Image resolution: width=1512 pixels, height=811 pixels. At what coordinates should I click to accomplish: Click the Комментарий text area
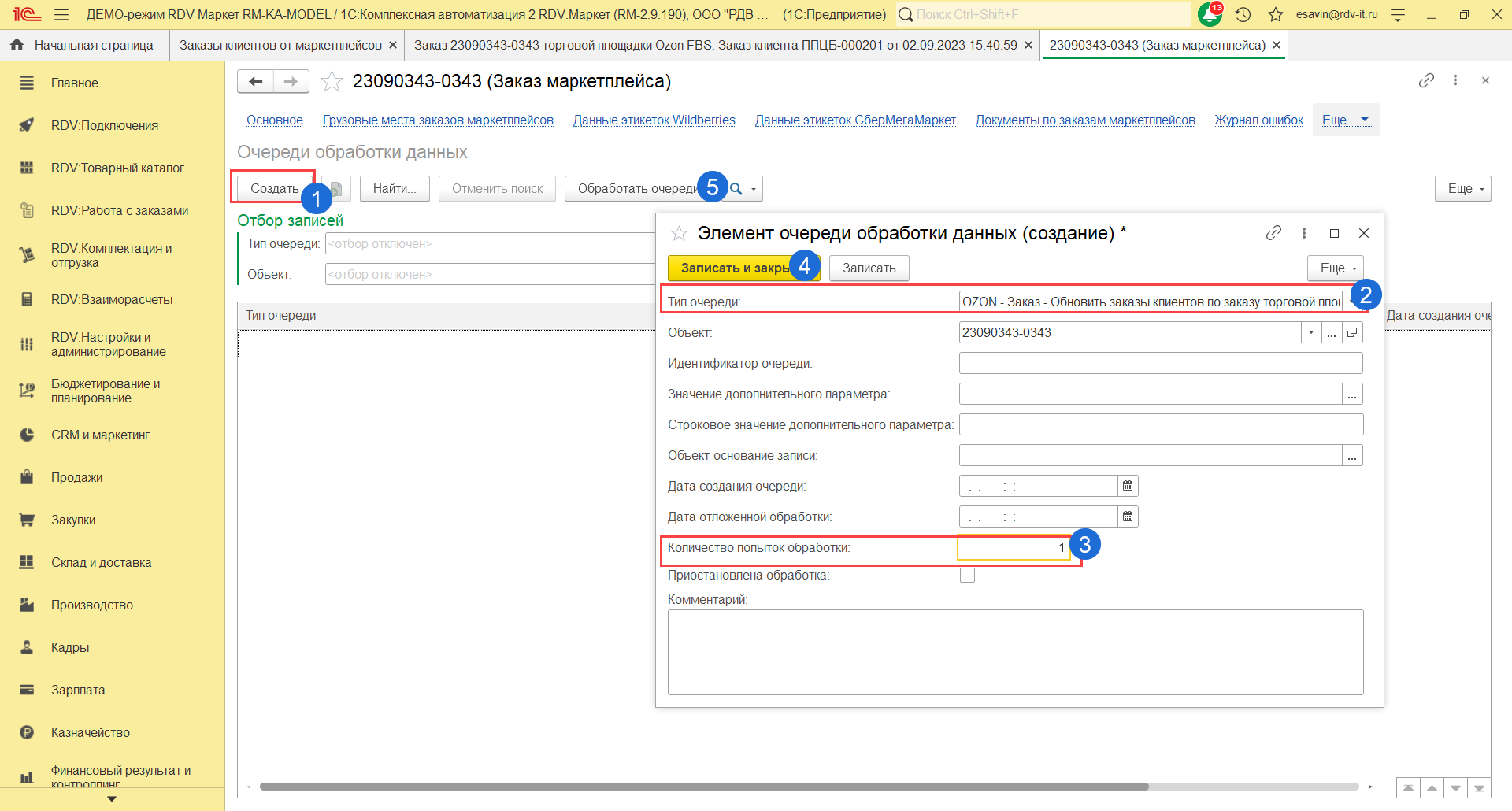[1015, 652]
